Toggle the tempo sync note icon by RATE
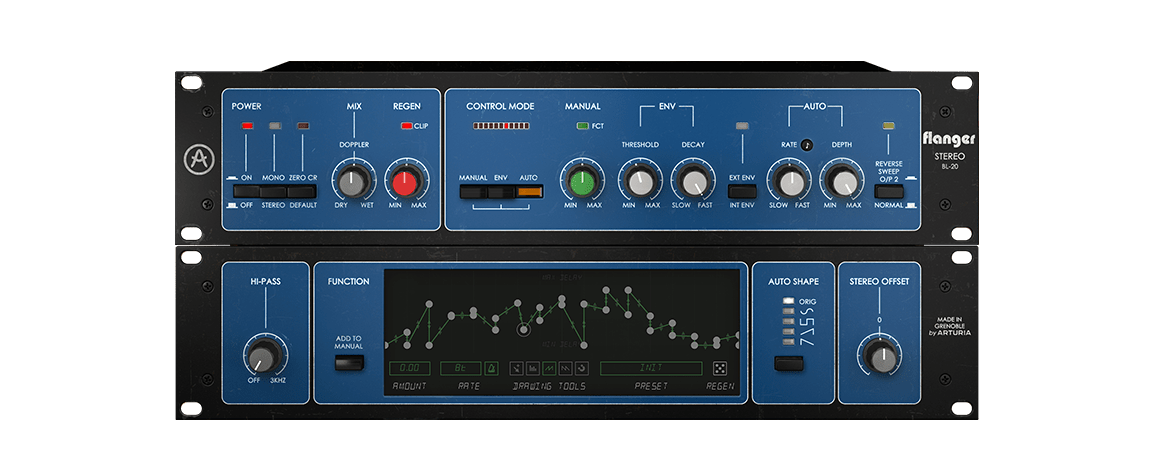The image size is (1154, 463). 806,144
